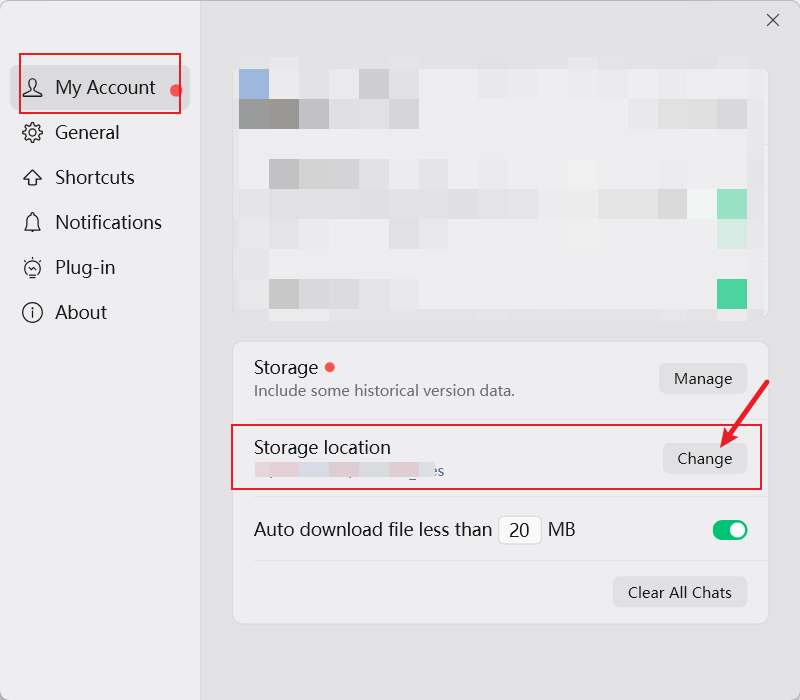Open the storage location path link
Viewport: 800px width, 700px height.
click(349, 470)
